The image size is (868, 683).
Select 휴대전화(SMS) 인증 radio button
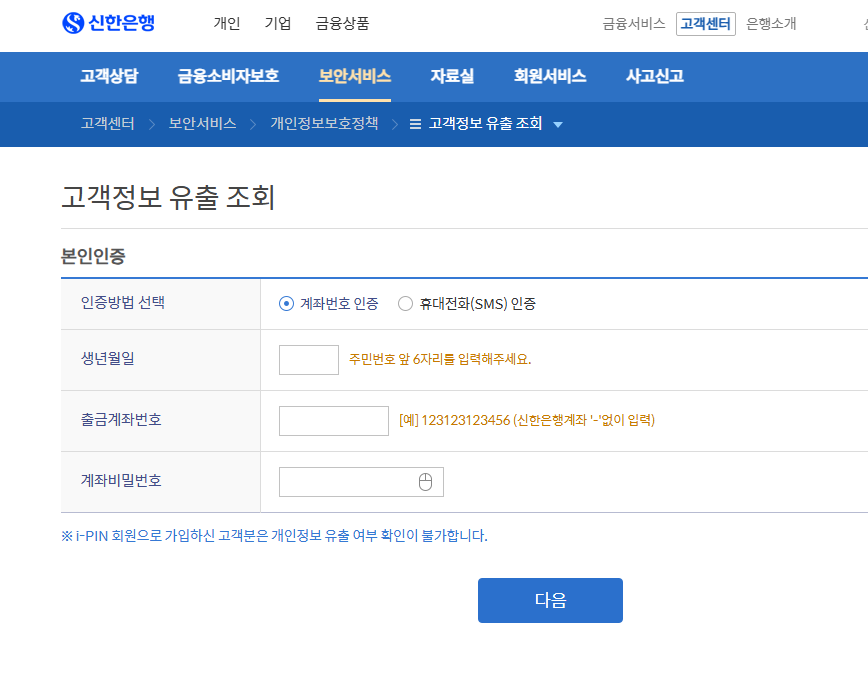[x=405, y=304]
